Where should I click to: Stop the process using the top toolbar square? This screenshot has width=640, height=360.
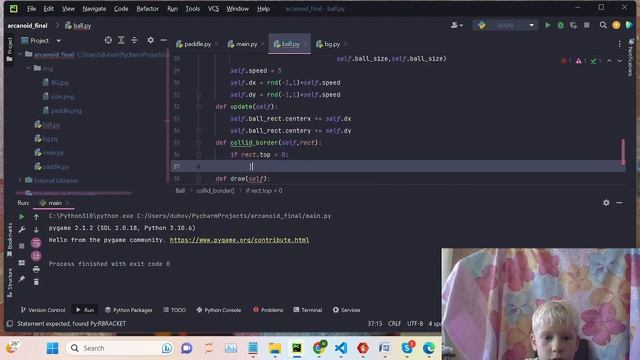point(587,25)
